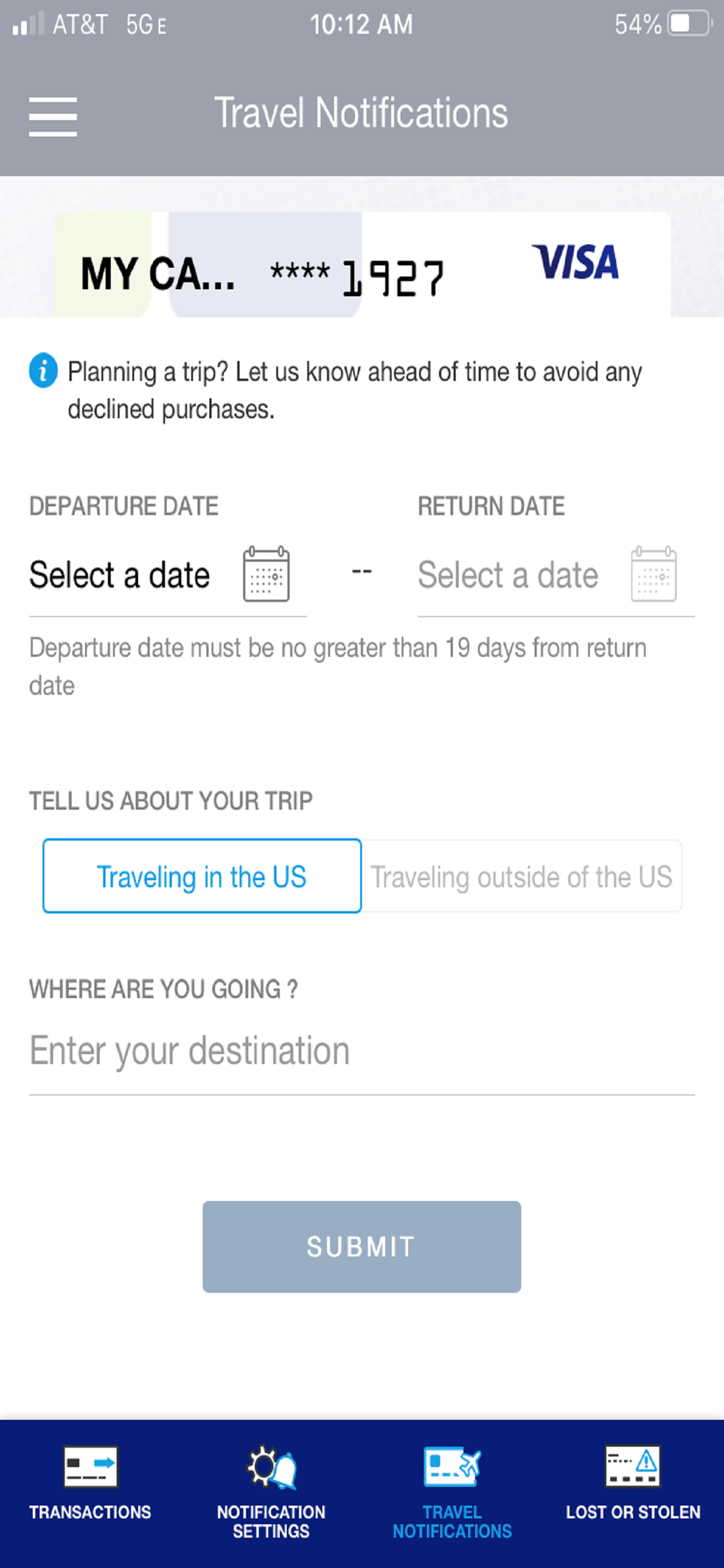Open the return date calendar icon
Viewport: 724px width, 1568px height.
tap(654, 574)
